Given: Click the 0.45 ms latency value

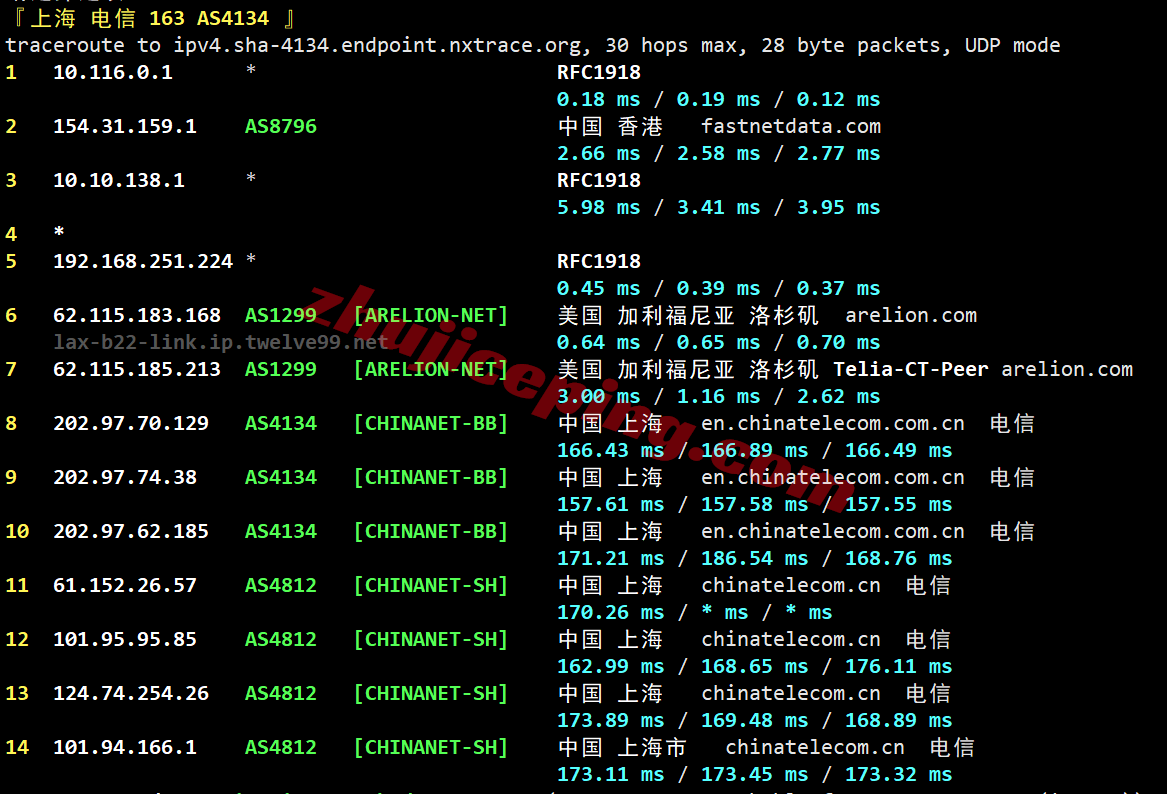Looking at the screenshot, I should (x=598, y=288).
